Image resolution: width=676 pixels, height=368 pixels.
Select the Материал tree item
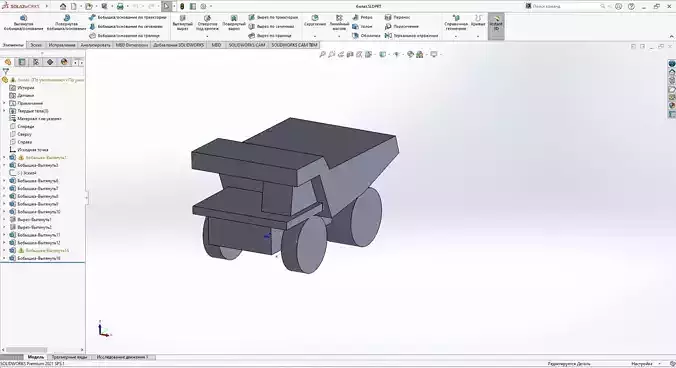[x=35, y=119]
